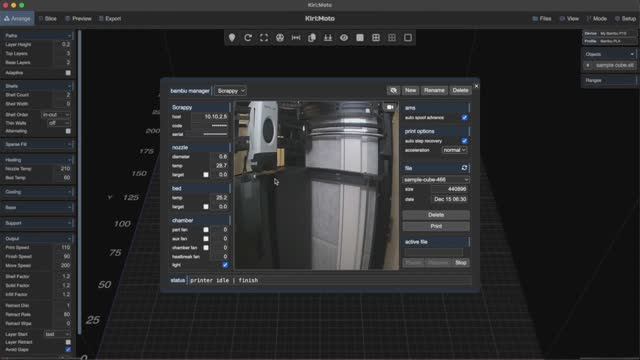The width and height of the screenshot is (640, 360).
Task: Click Delete button in bambu manager header
Action: pos(460,90)
